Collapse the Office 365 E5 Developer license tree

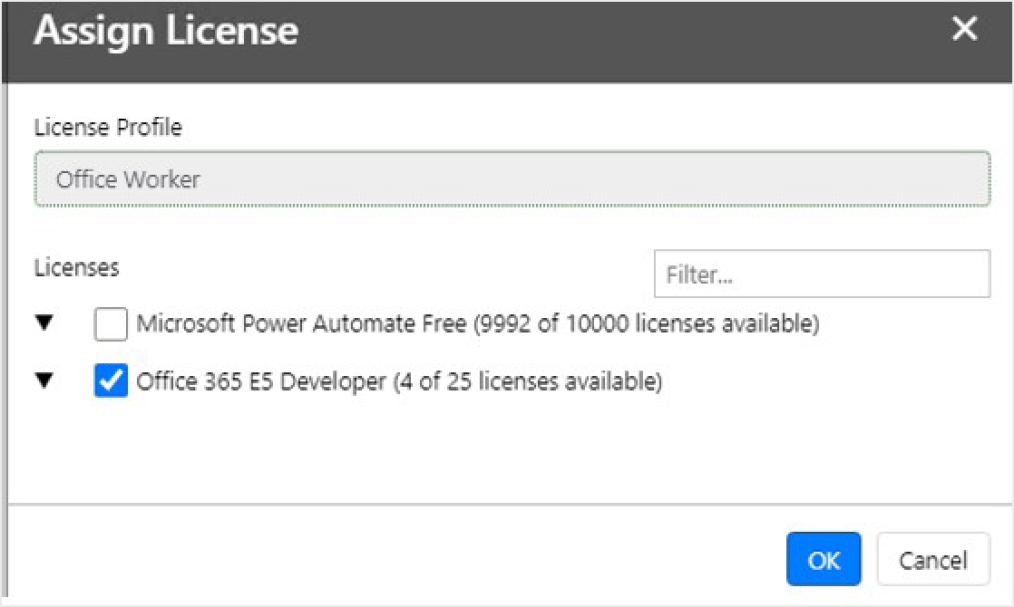click(x=44, y=381)
